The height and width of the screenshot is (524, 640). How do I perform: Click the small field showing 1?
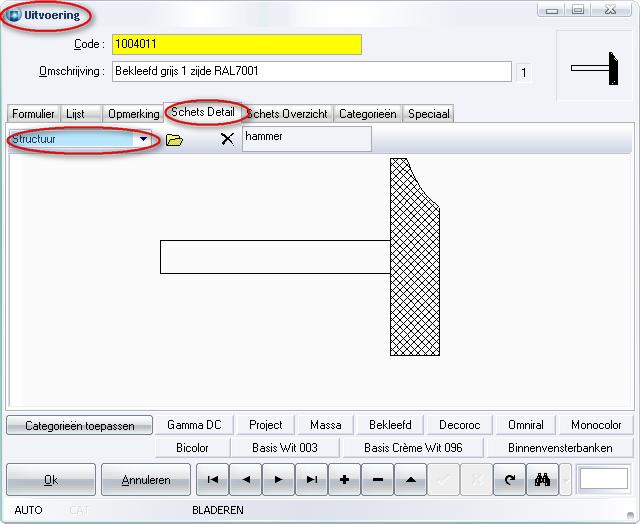(524, 73)
